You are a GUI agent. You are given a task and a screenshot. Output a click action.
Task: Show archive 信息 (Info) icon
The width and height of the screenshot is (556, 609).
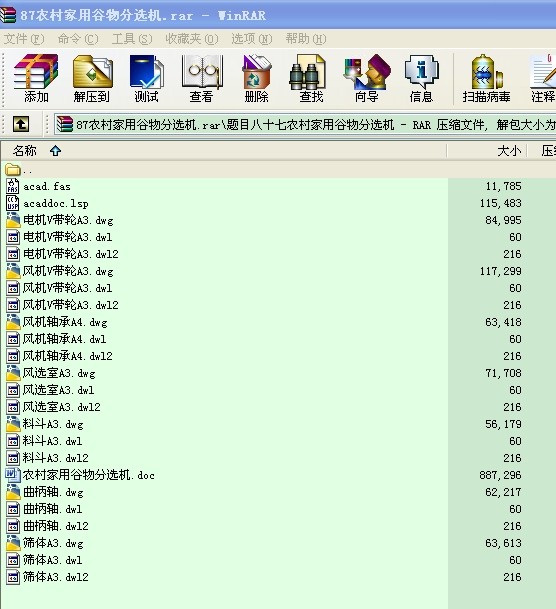421,79
